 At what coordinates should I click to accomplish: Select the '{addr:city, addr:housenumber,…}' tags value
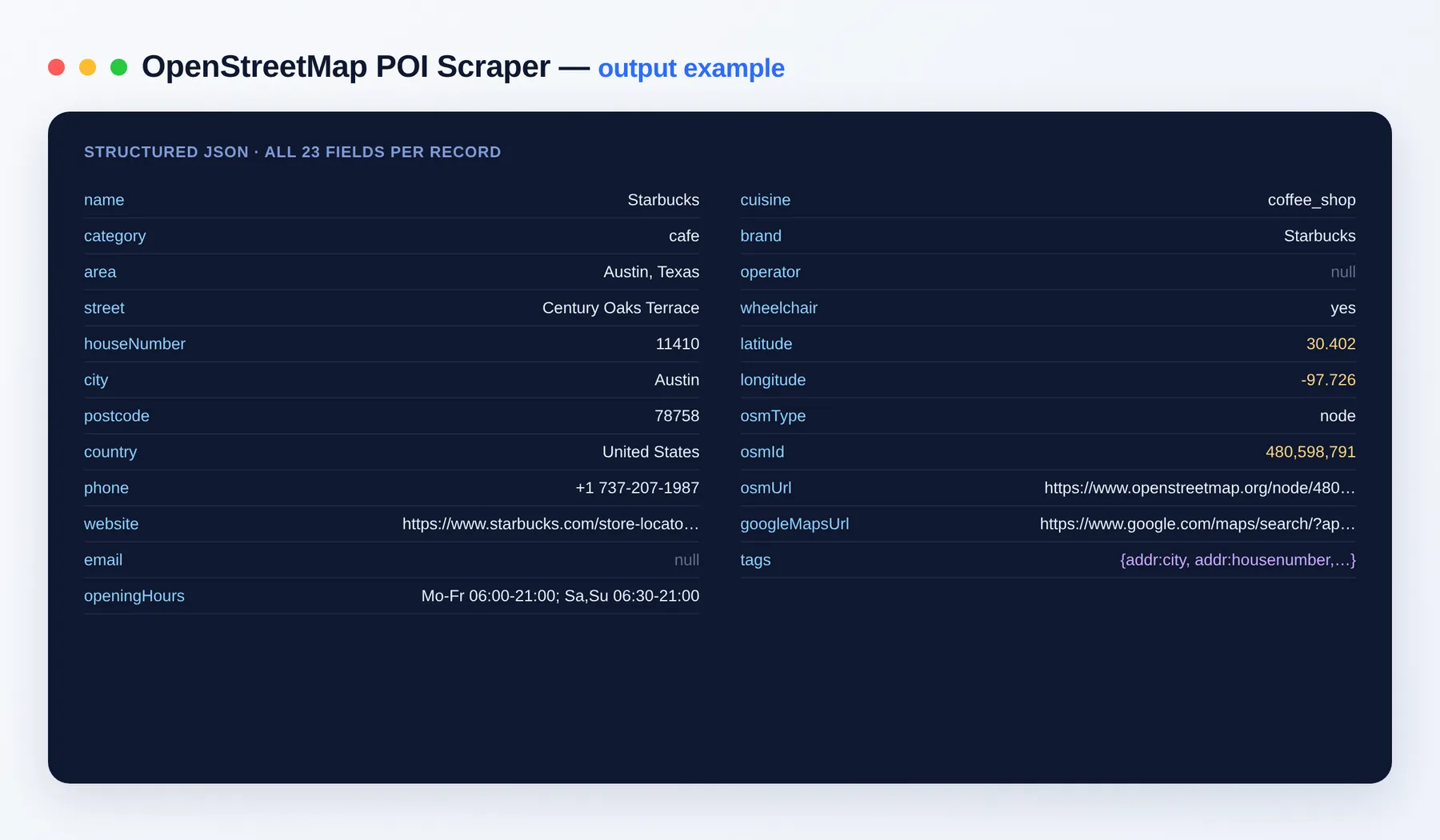point(1238,560)
